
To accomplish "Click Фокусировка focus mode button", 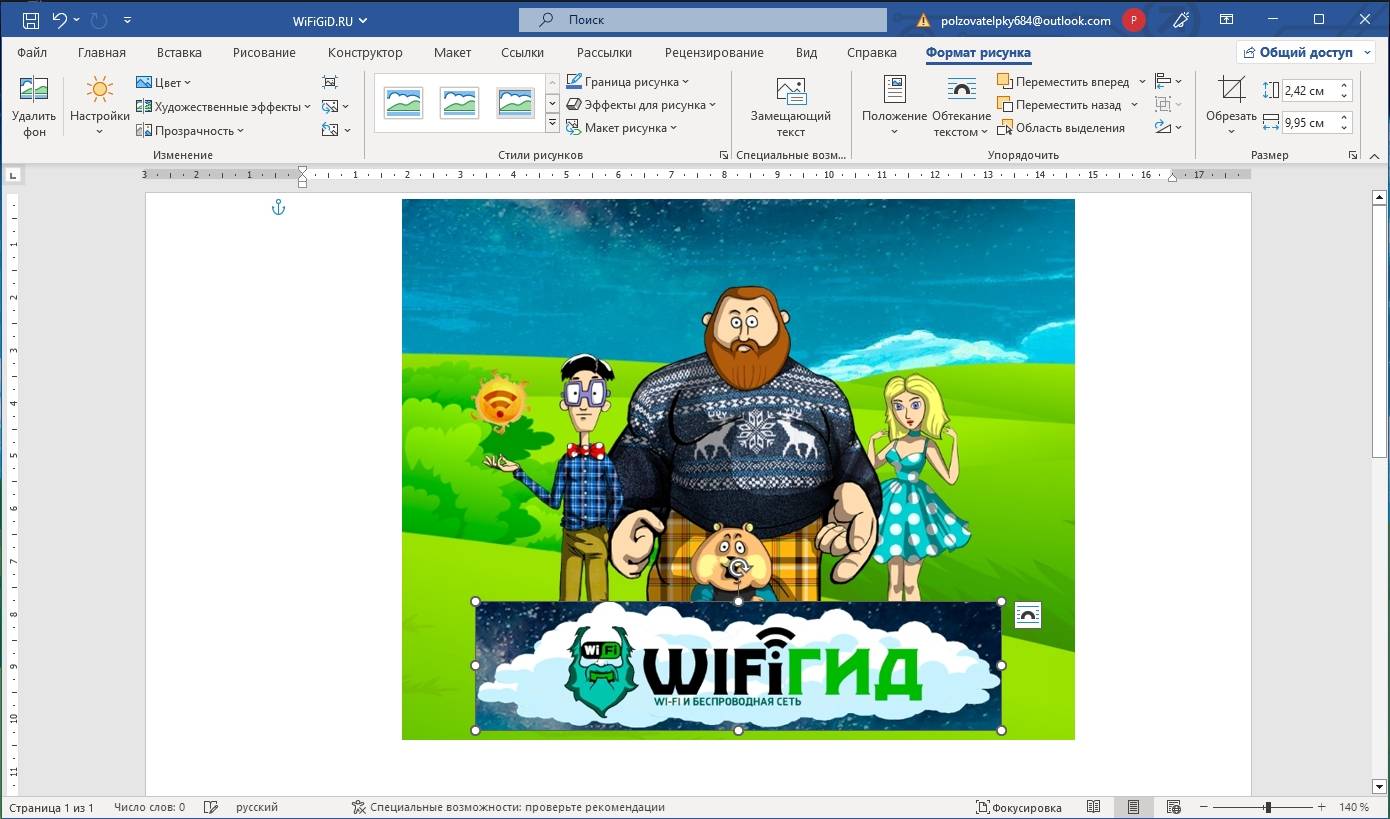I will coord(1020,807).
